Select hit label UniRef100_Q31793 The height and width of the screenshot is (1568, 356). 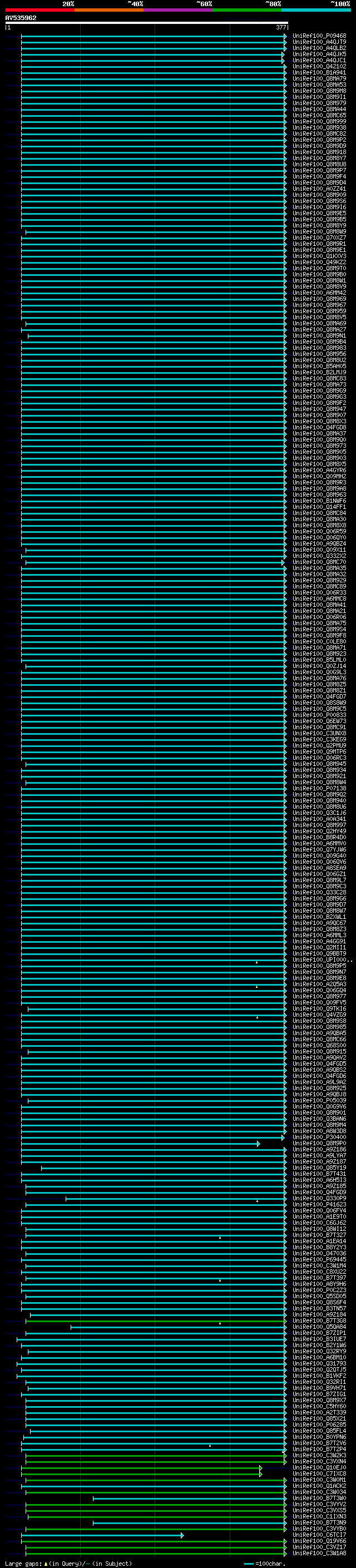point(319,1363)
